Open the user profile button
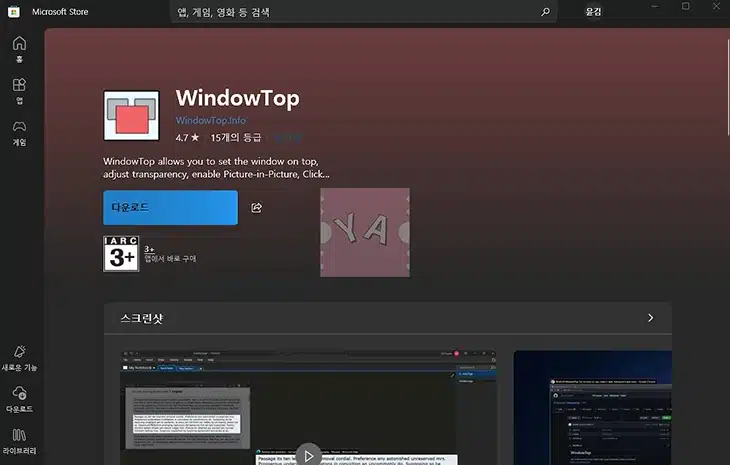 click(x=593, y=12)
